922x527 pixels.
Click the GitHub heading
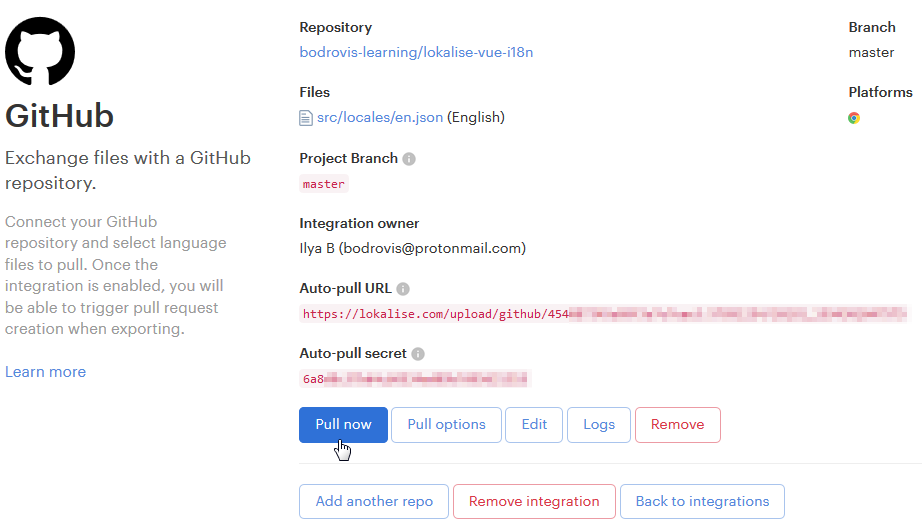point(59,116)
